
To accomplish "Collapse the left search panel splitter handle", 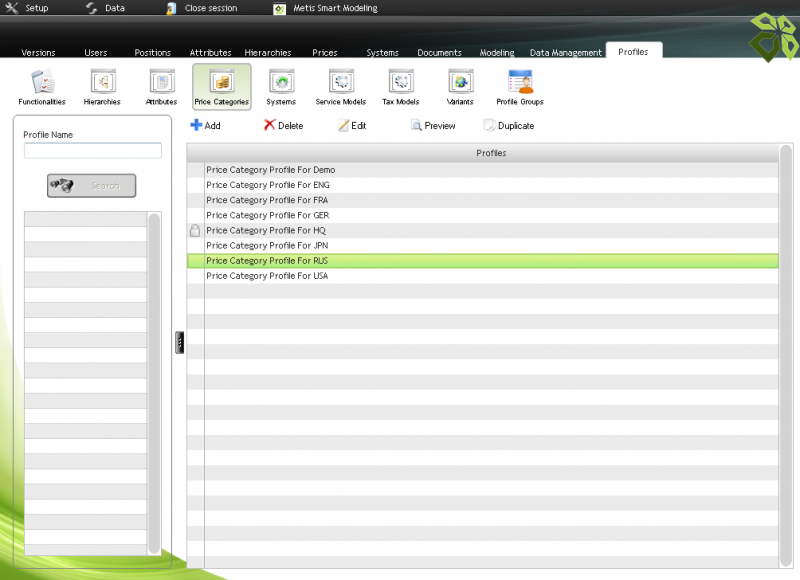I will click(x=180, y=343).
